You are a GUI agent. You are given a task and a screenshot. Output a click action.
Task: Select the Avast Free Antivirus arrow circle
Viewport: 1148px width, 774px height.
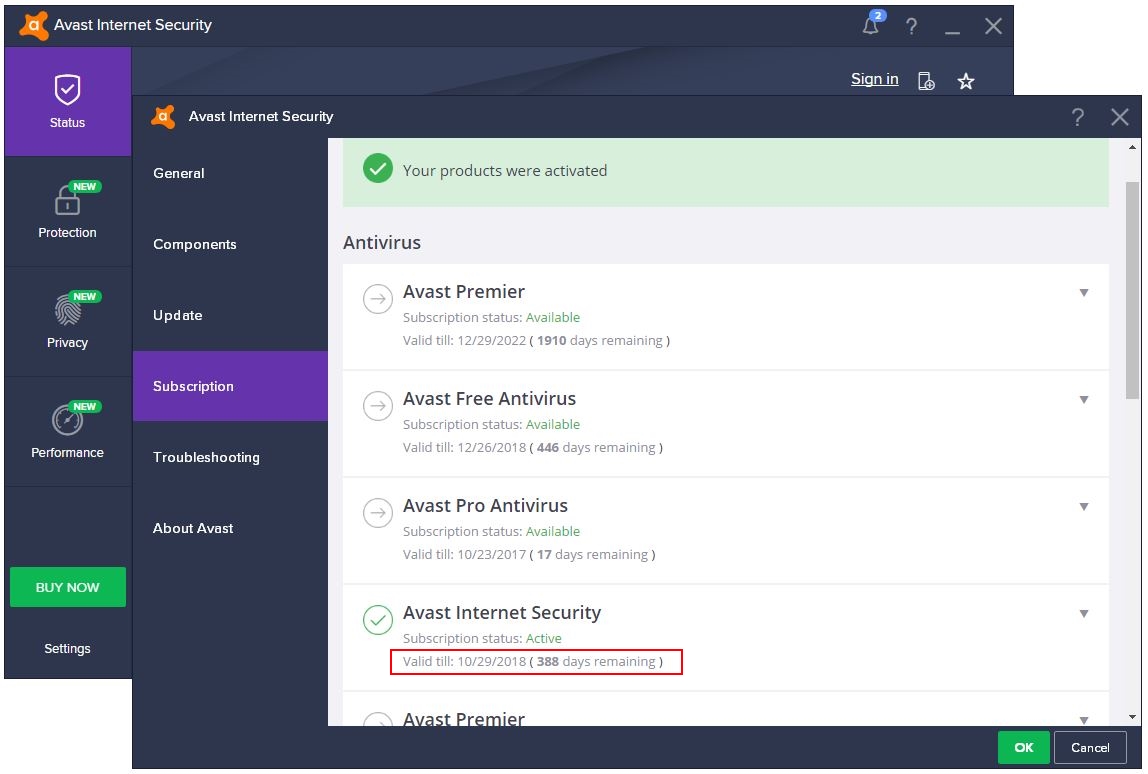tap(378, 406)
